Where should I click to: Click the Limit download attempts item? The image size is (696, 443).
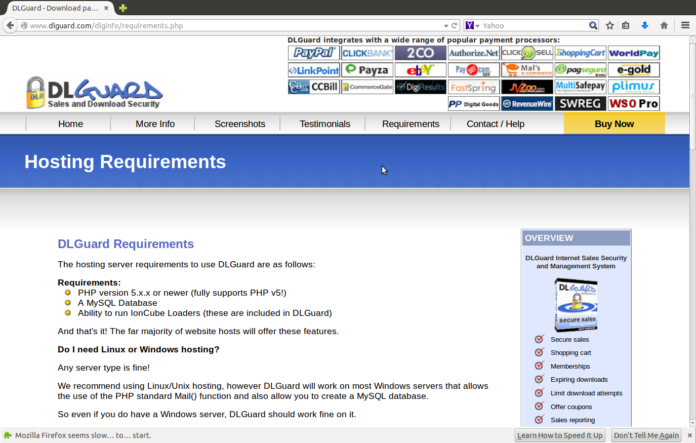[x=578, y=393]
